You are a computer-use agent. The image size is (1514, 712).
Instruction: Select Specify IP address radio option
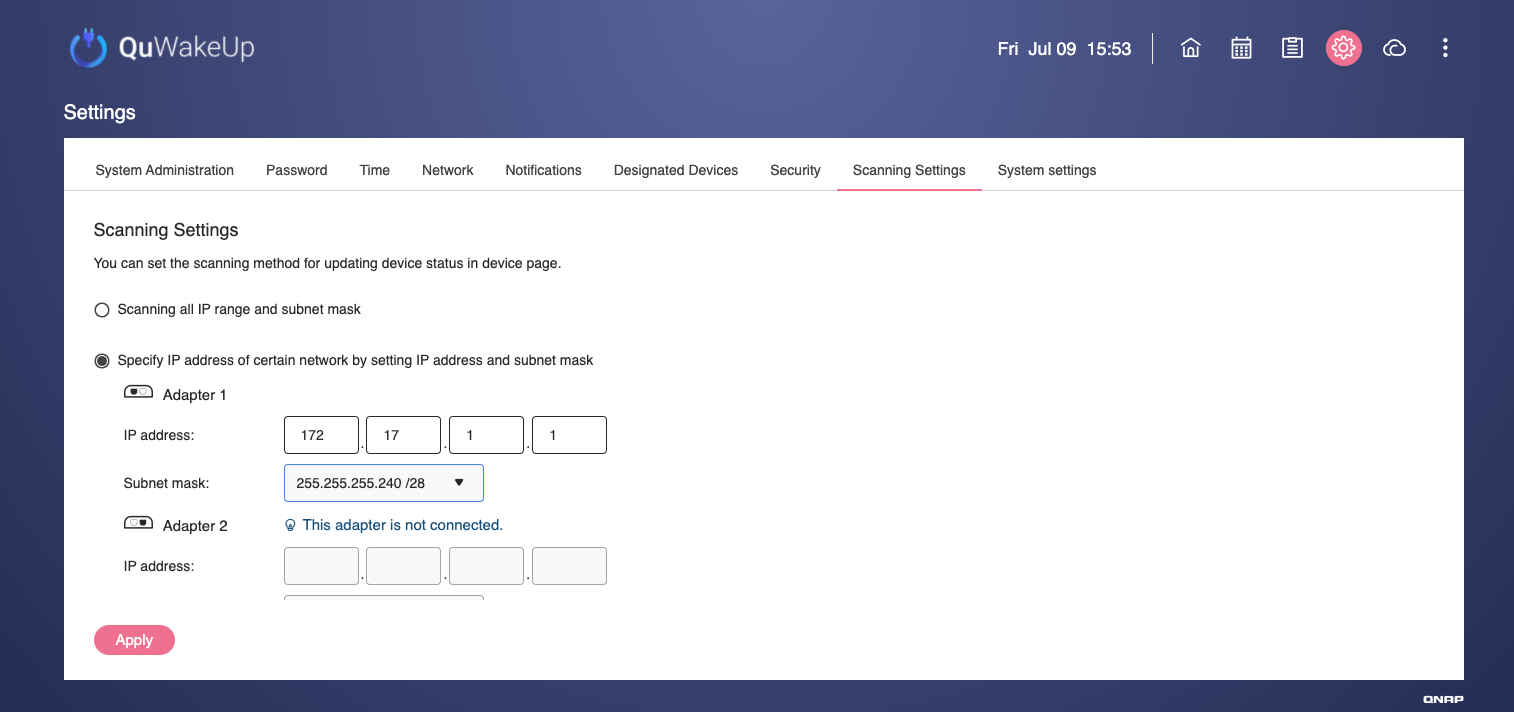click(x=101, y=360)
